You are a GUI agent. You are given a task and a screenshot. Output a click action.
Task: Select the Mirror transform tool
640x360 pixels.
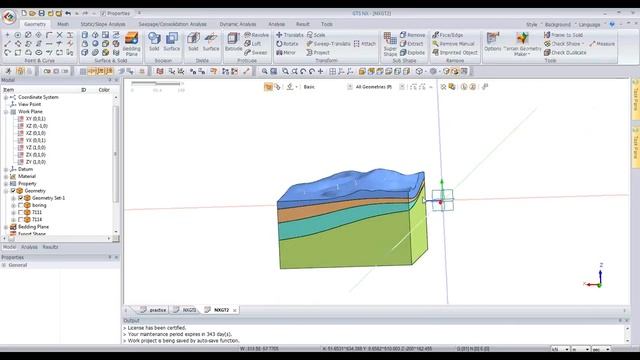click(x=286, y=53)
